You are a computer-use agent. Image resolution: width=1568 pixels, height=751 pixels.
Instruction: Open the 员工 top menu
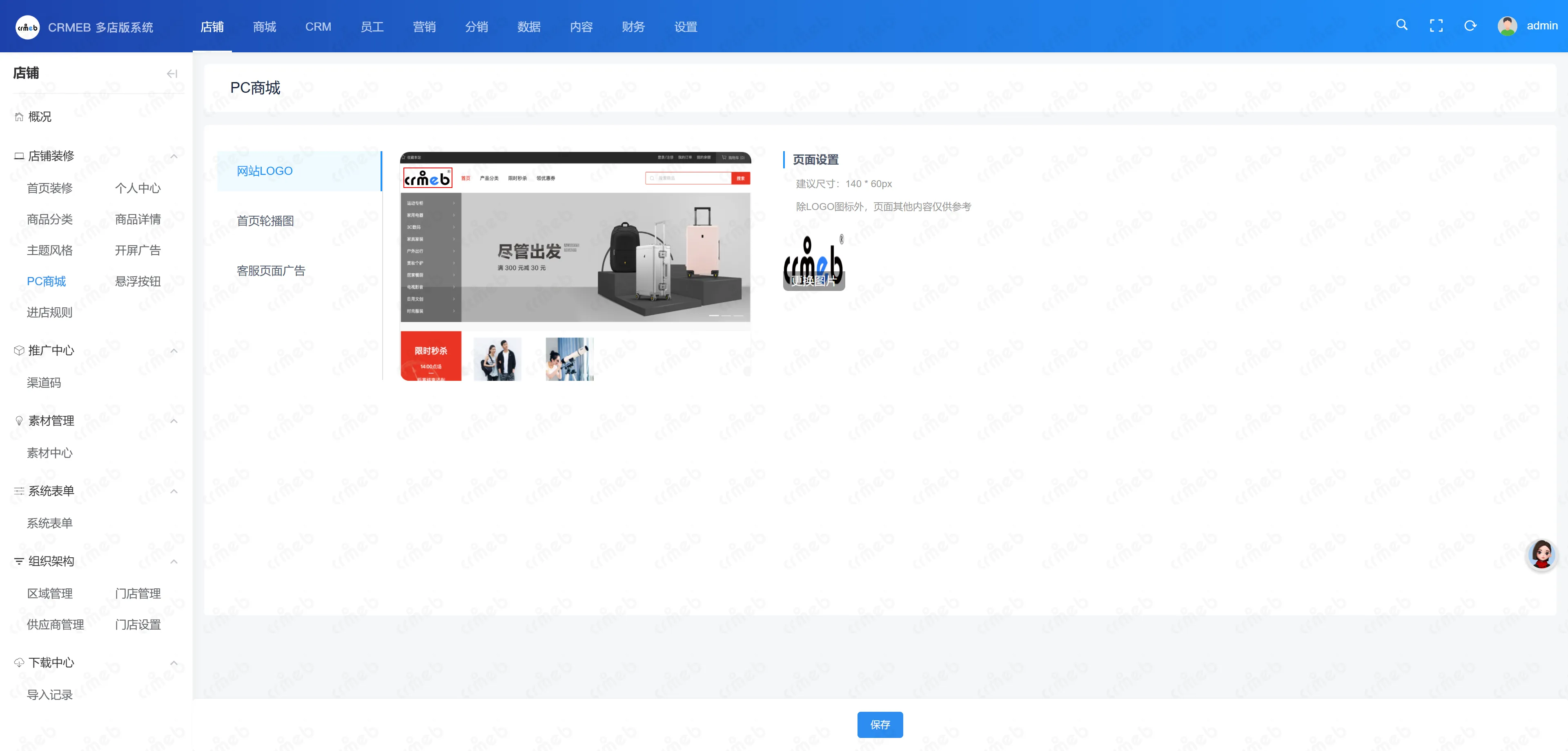point(372,27)
